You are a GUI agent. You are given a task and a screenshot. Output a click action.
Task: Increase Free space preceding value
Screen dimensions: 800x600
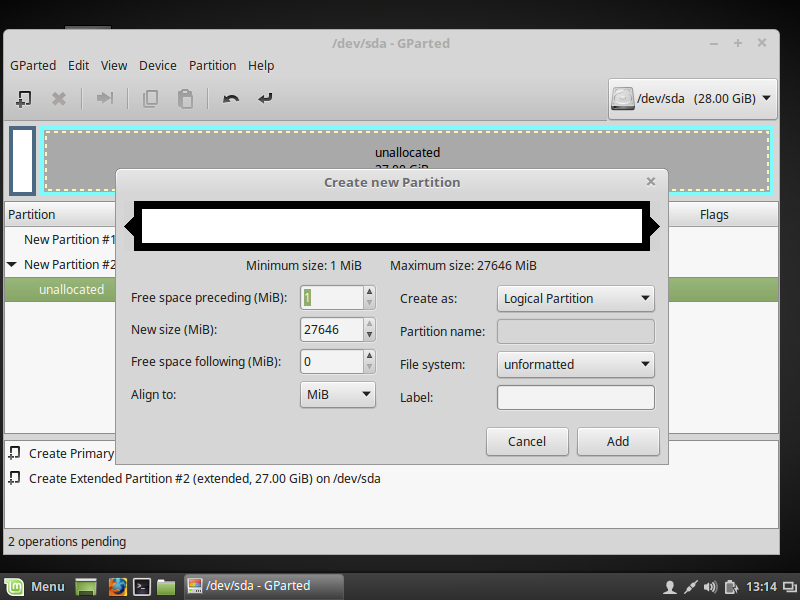pos(369,291)
